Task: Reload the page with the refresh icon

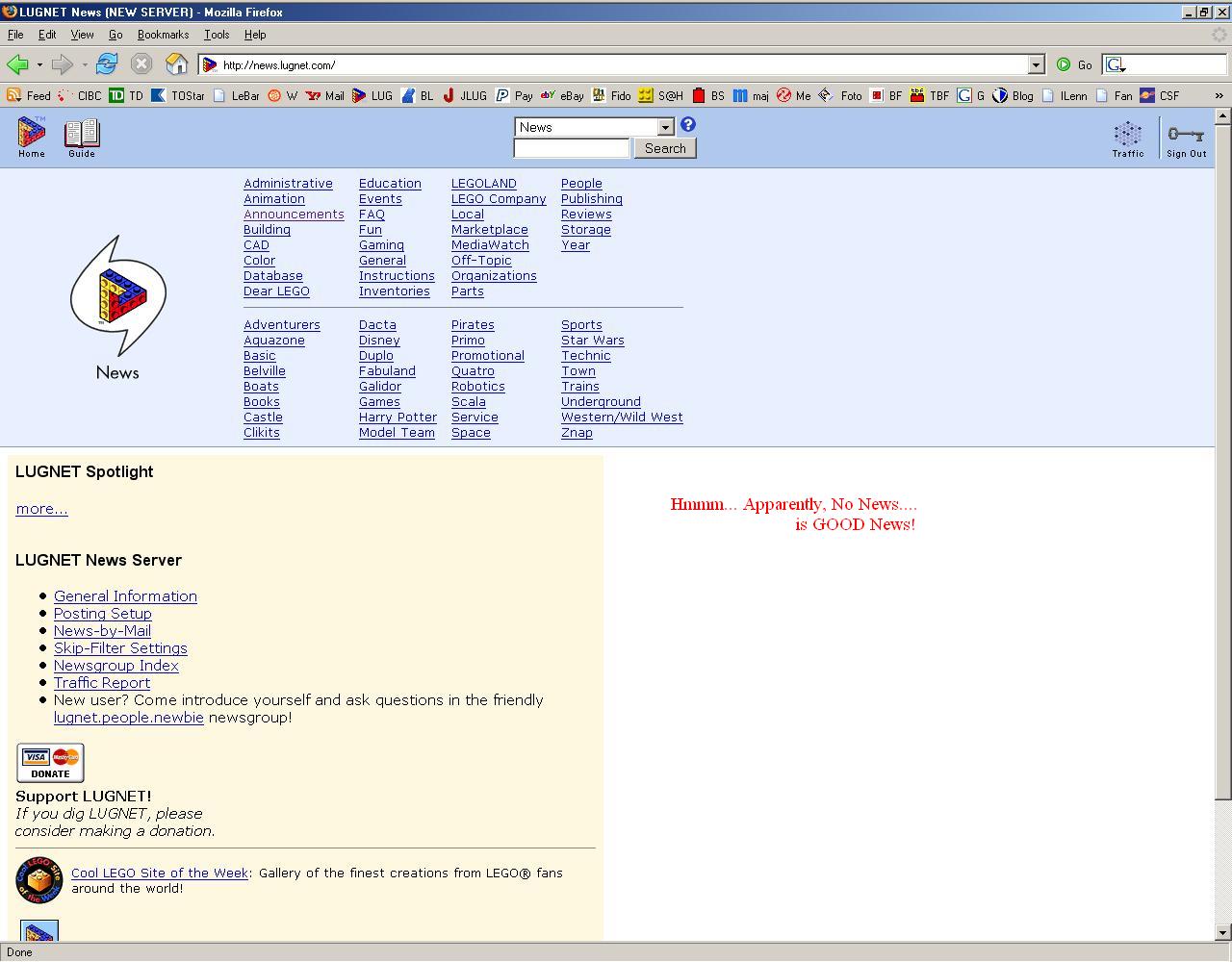Action: point(107,64)
